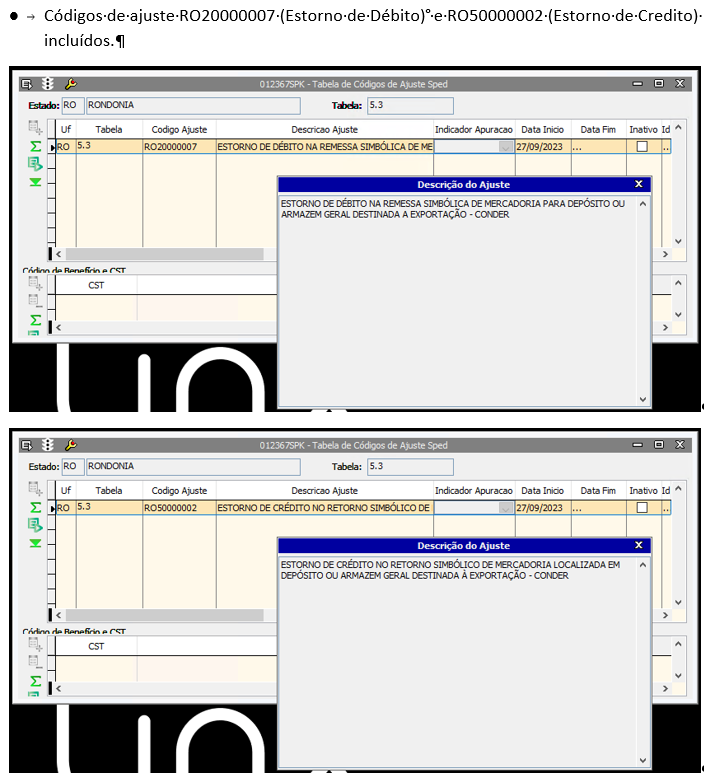Click the Estado code field in the RO50000002 window
704x775 pixels.
pyautogui.click(x=73, y=467)
